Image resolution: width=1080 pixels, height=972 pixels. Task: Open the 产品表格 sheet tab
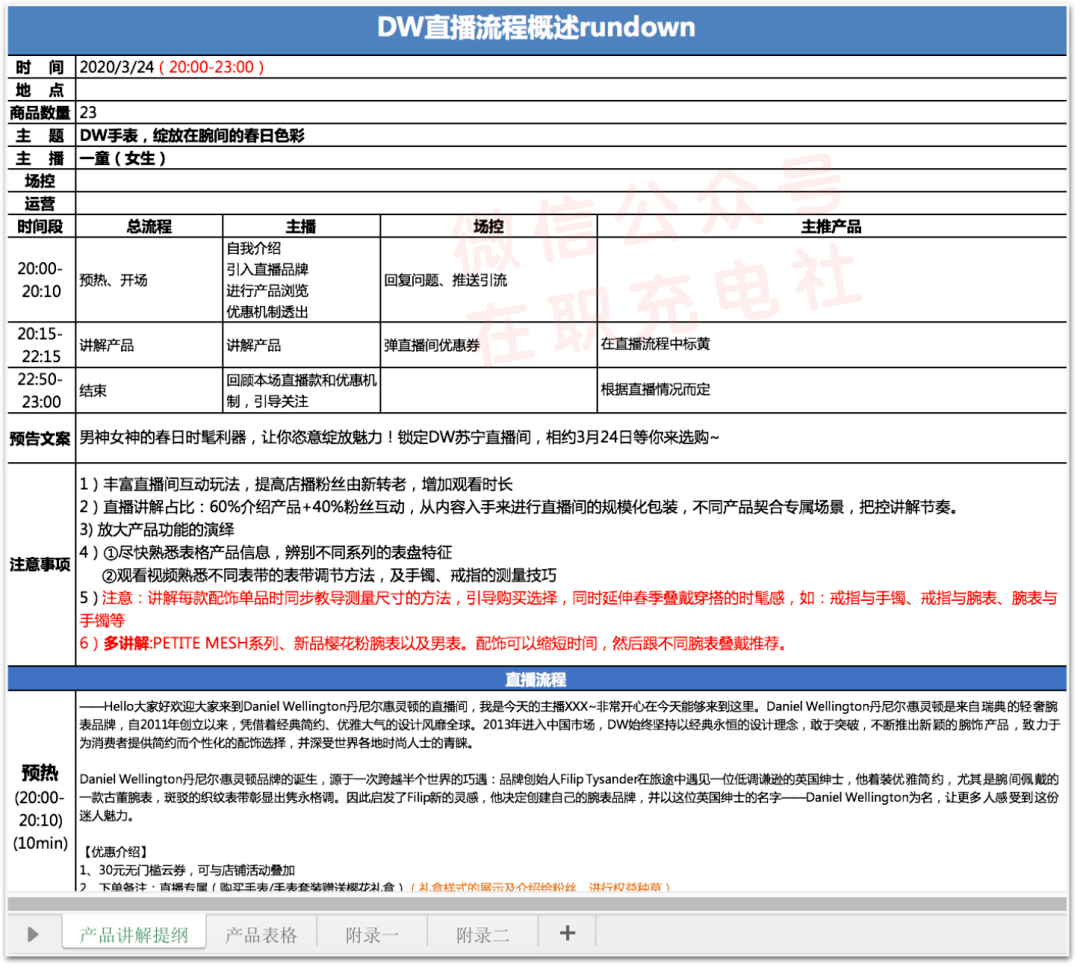point(261,935)
